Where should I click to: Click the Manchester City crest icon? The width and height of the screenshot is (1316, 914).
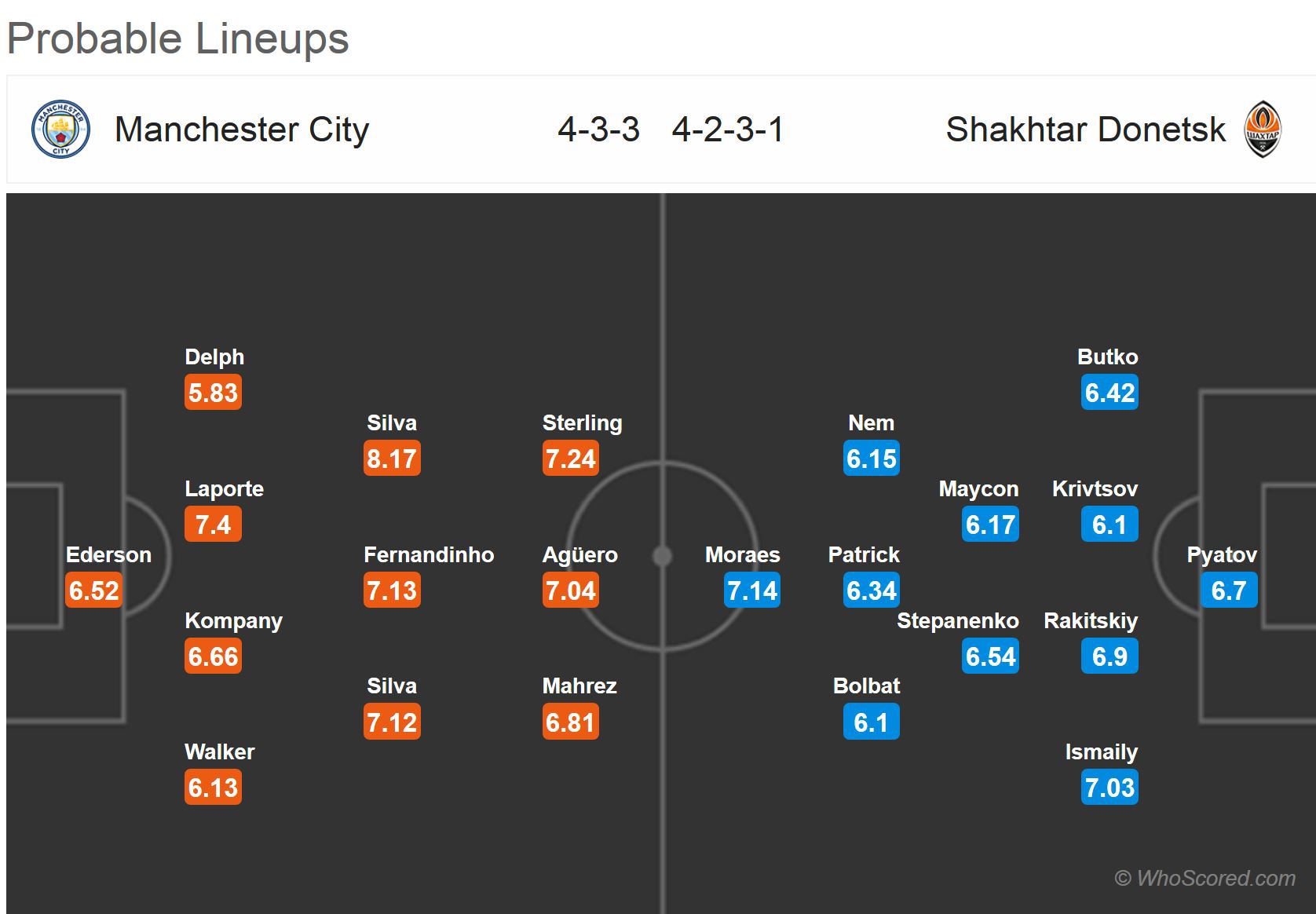coord(60,130)
